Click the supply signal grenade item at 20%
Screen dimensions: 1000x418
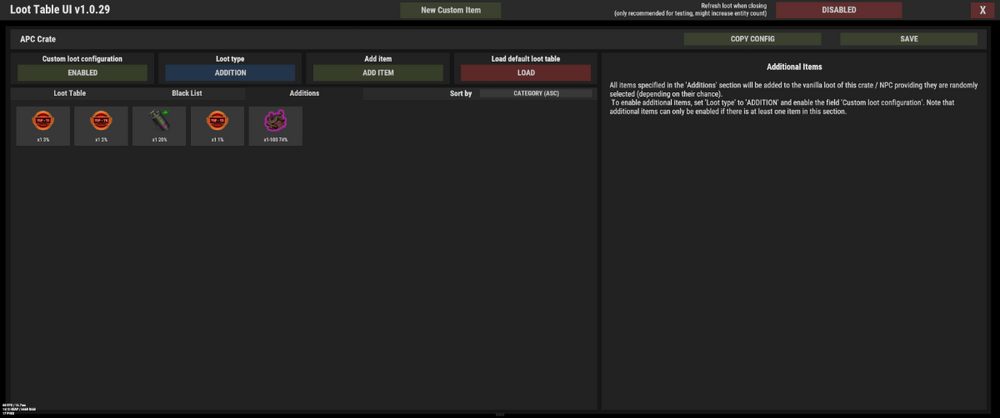(159, 125)
